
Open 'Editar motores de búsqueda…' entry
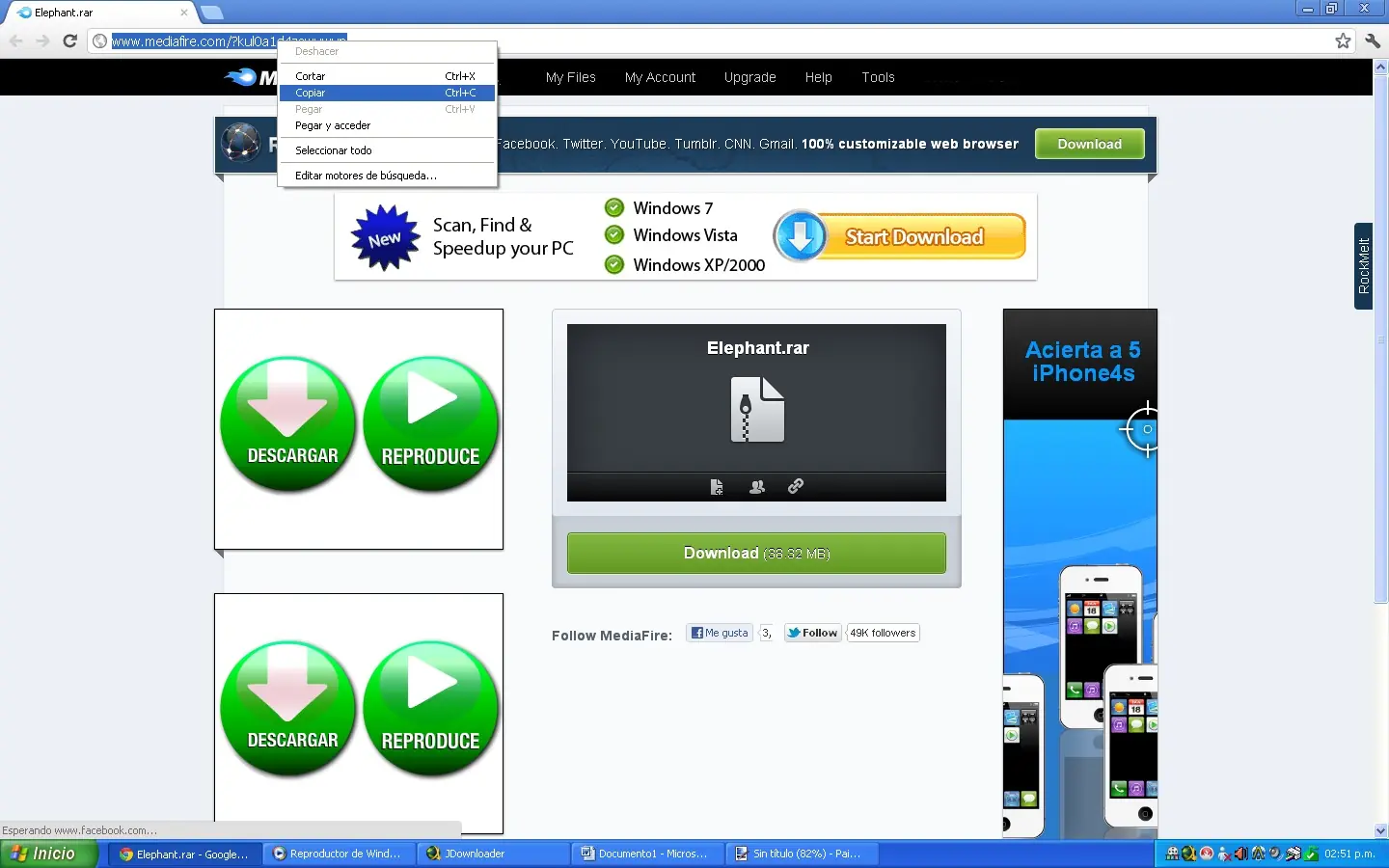tap(387, 176)
